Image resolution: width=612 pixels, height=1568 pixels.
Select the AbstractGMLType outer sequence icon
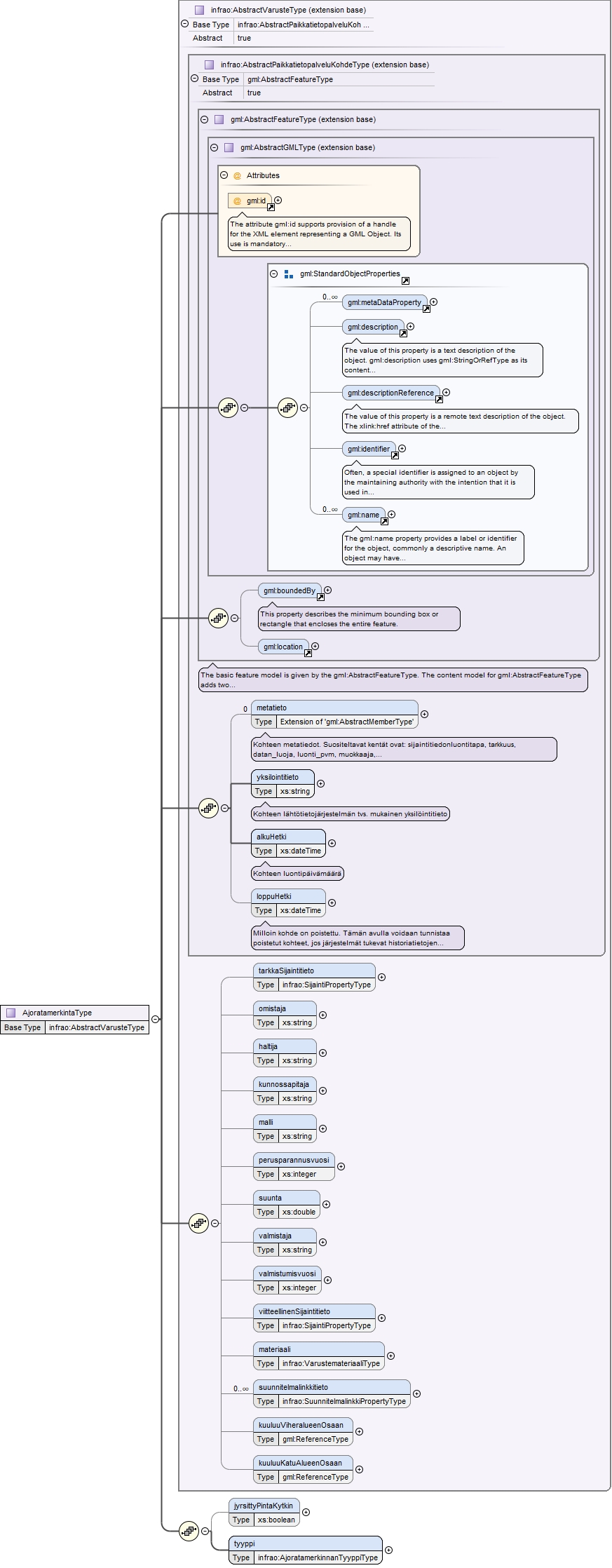pos(228,407)
